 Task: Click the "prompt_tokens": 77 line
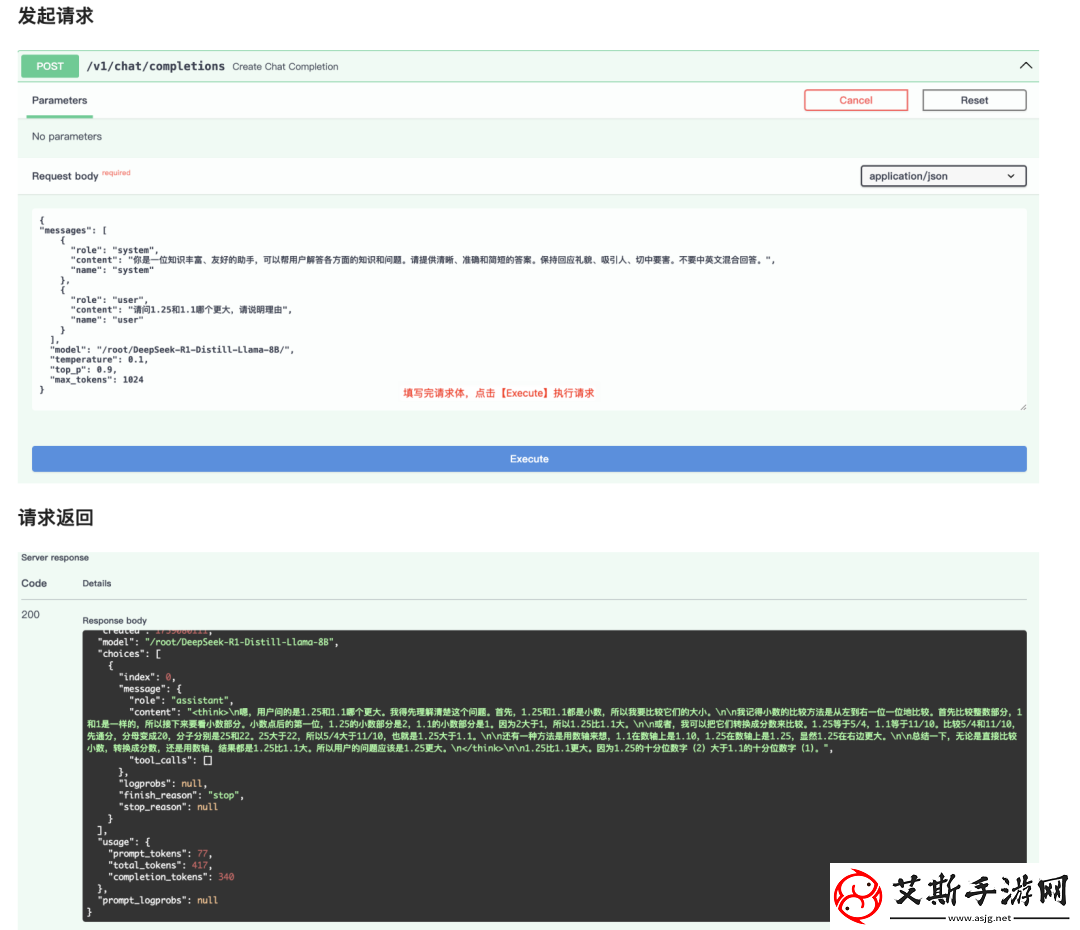[x=159, y=854]
